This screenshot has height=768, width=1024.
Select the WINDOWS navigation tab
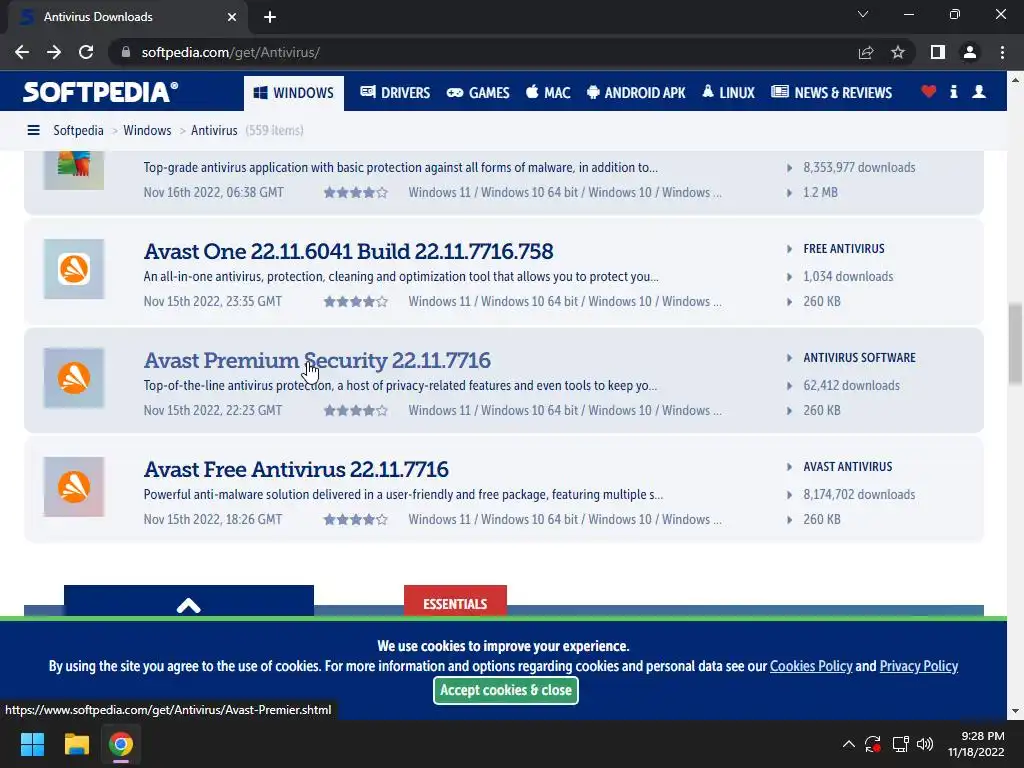[294, 93]
